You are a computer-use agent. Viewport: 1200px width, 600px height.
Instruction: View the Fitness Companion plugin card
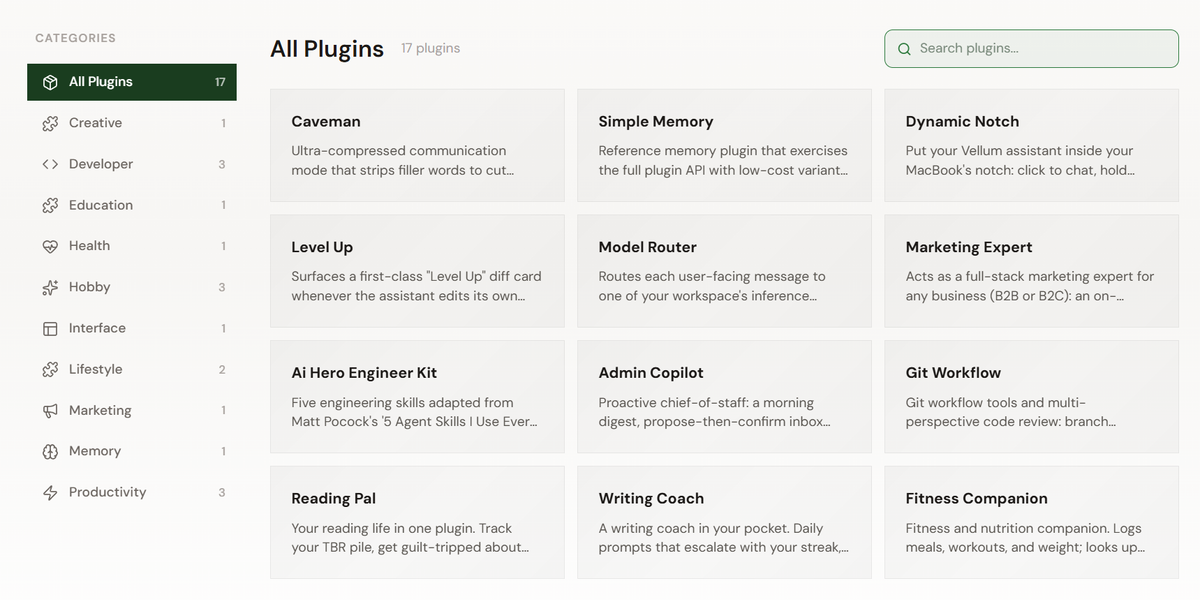click(x=1031, y=522)
